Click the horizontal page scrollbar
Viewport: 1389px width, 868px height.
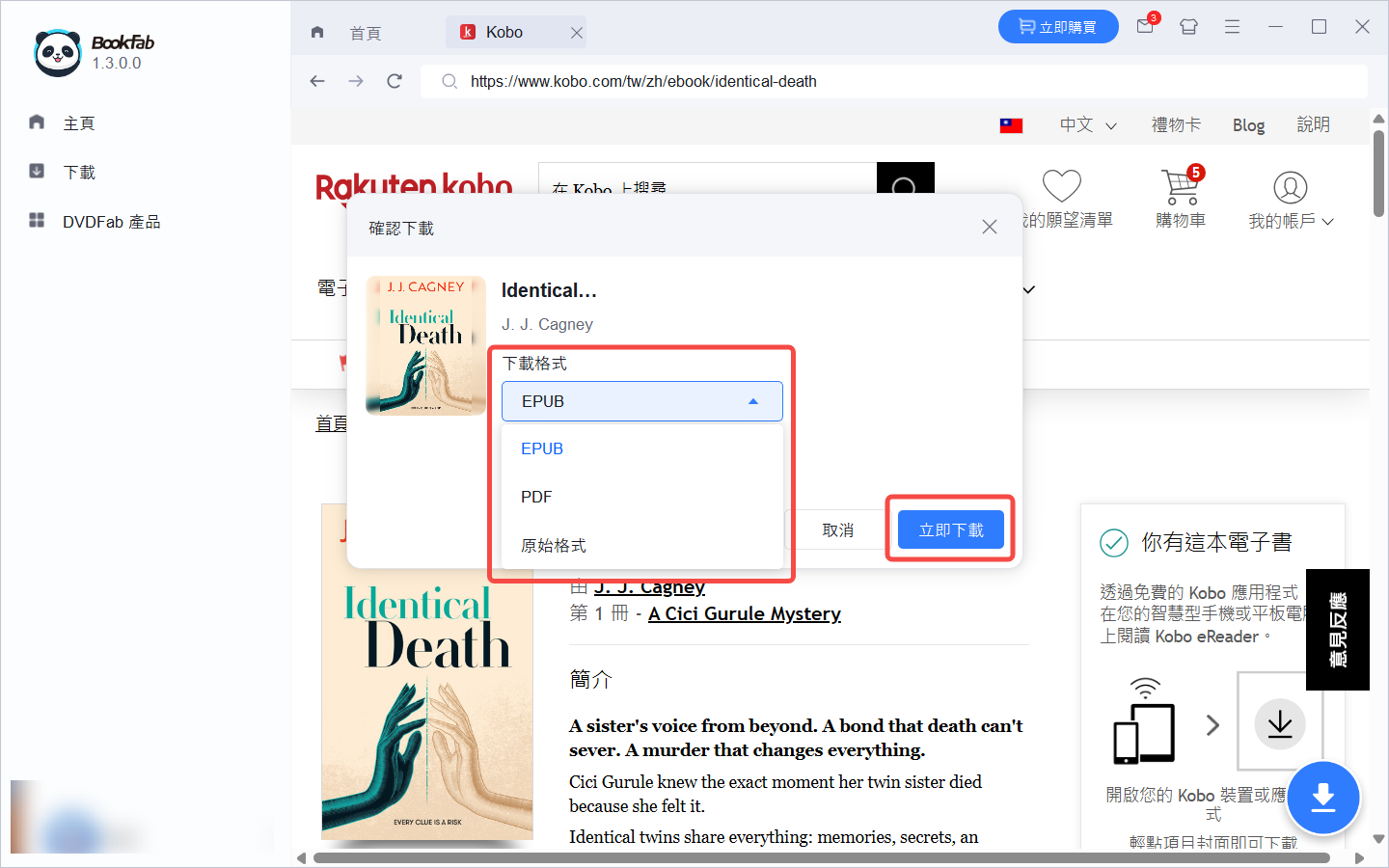click(x=822, y=857)
